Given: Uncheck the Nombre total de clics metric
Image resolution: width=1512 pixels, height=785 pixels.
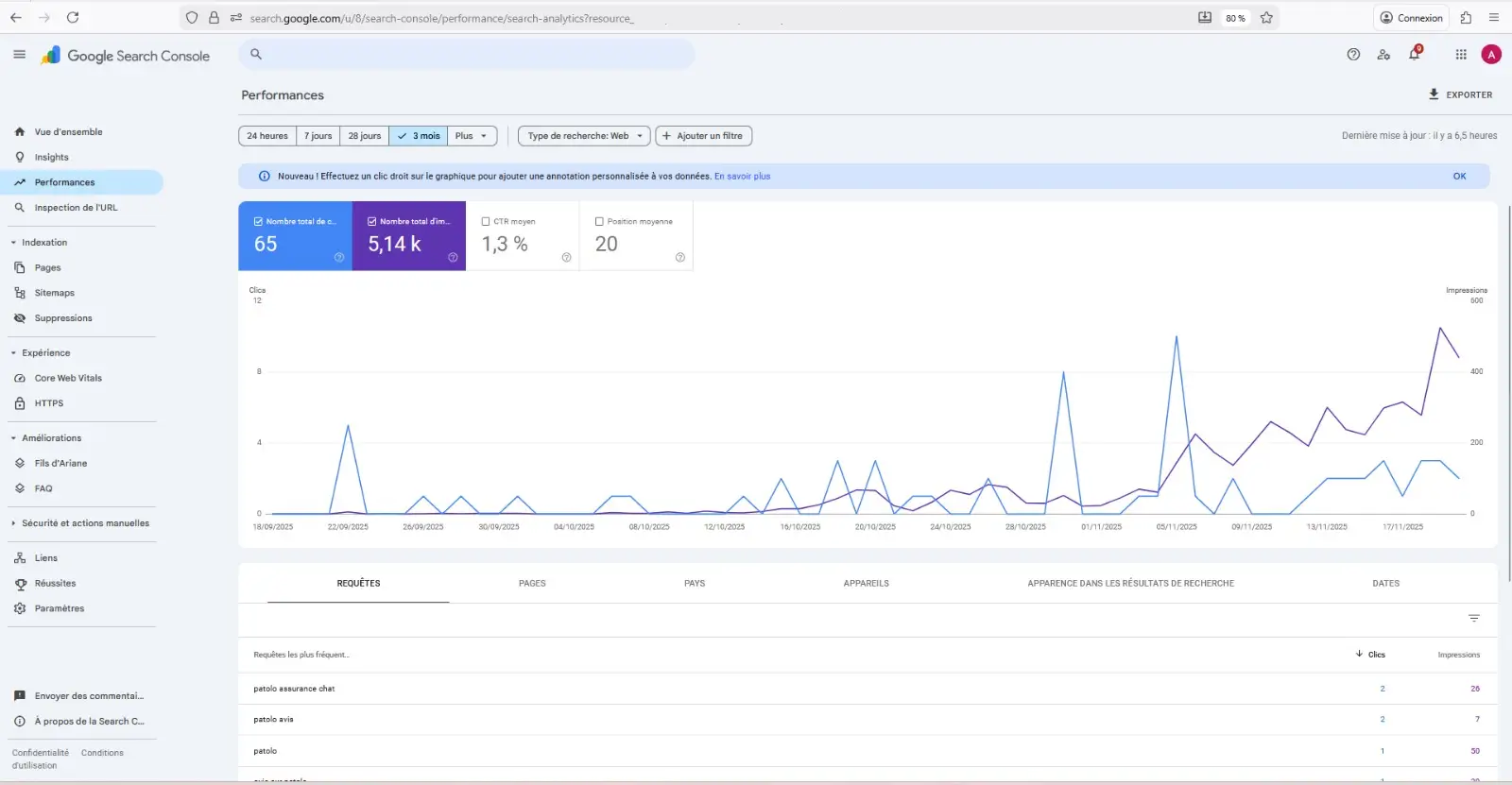Looking at the screenshot, I should [x=258, y=222].
